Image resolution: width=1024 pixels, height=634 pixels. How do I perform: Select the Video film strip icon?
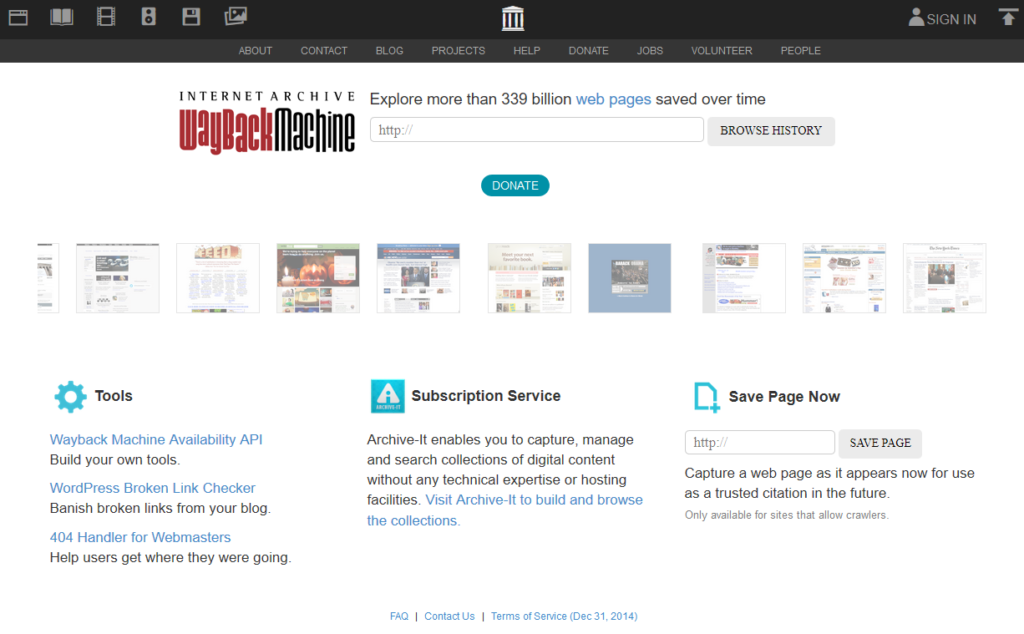pos(106,17)
